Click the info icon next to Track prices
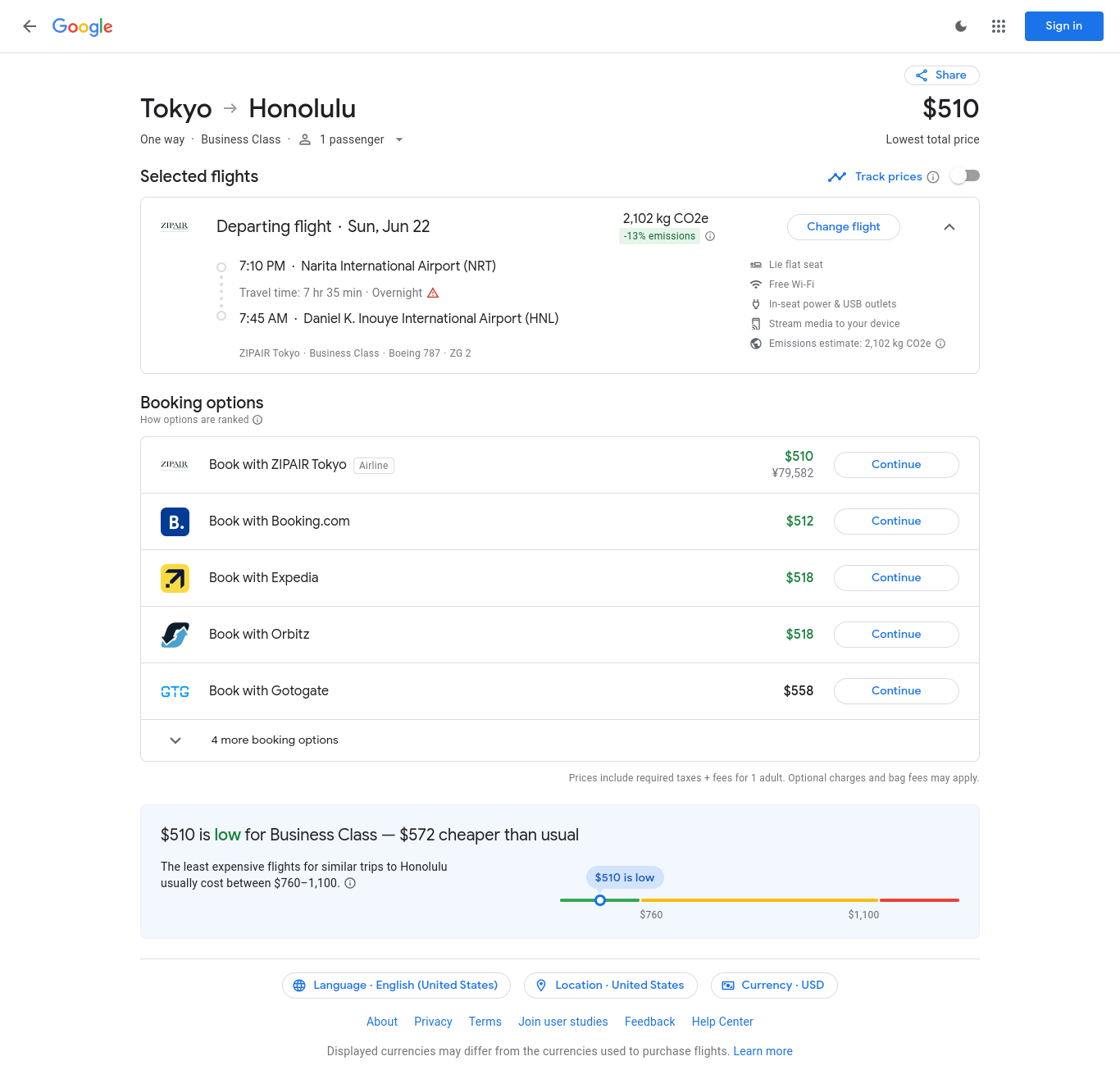Image resolution: width=1120 pixels, height=1079 pixels. click(933, 177)
